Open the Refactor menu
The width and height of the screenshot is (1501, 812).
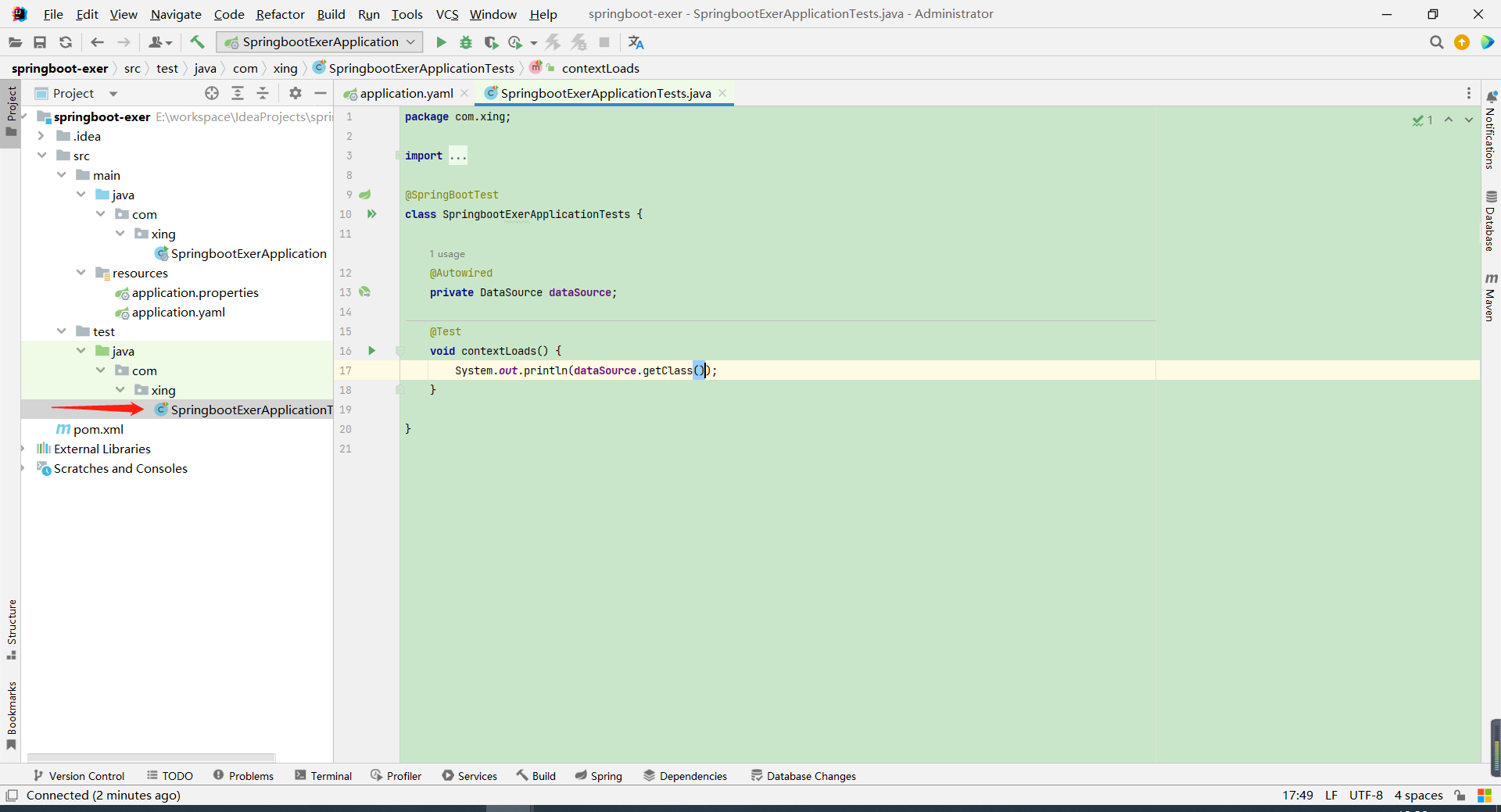tap(280, 14)
